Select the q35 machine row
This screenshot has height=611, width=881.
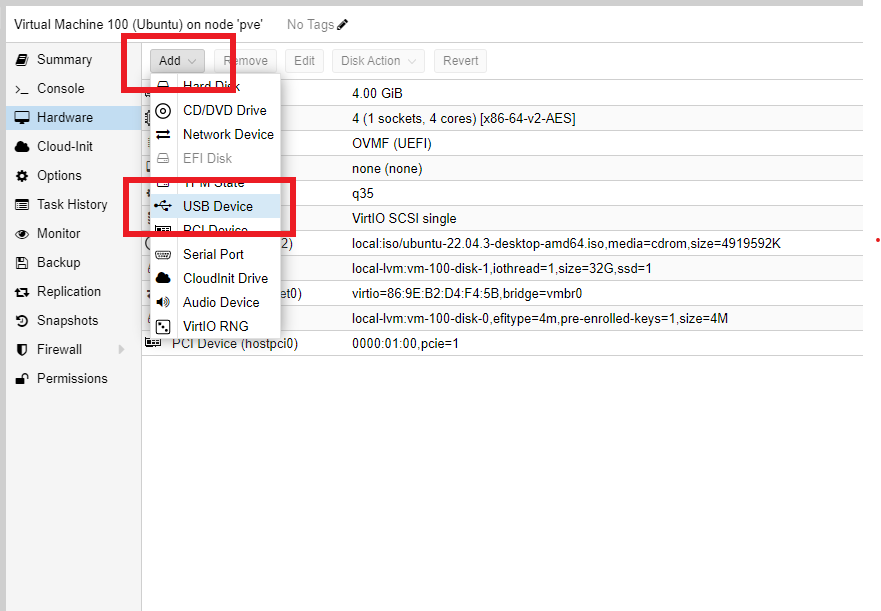502,193
